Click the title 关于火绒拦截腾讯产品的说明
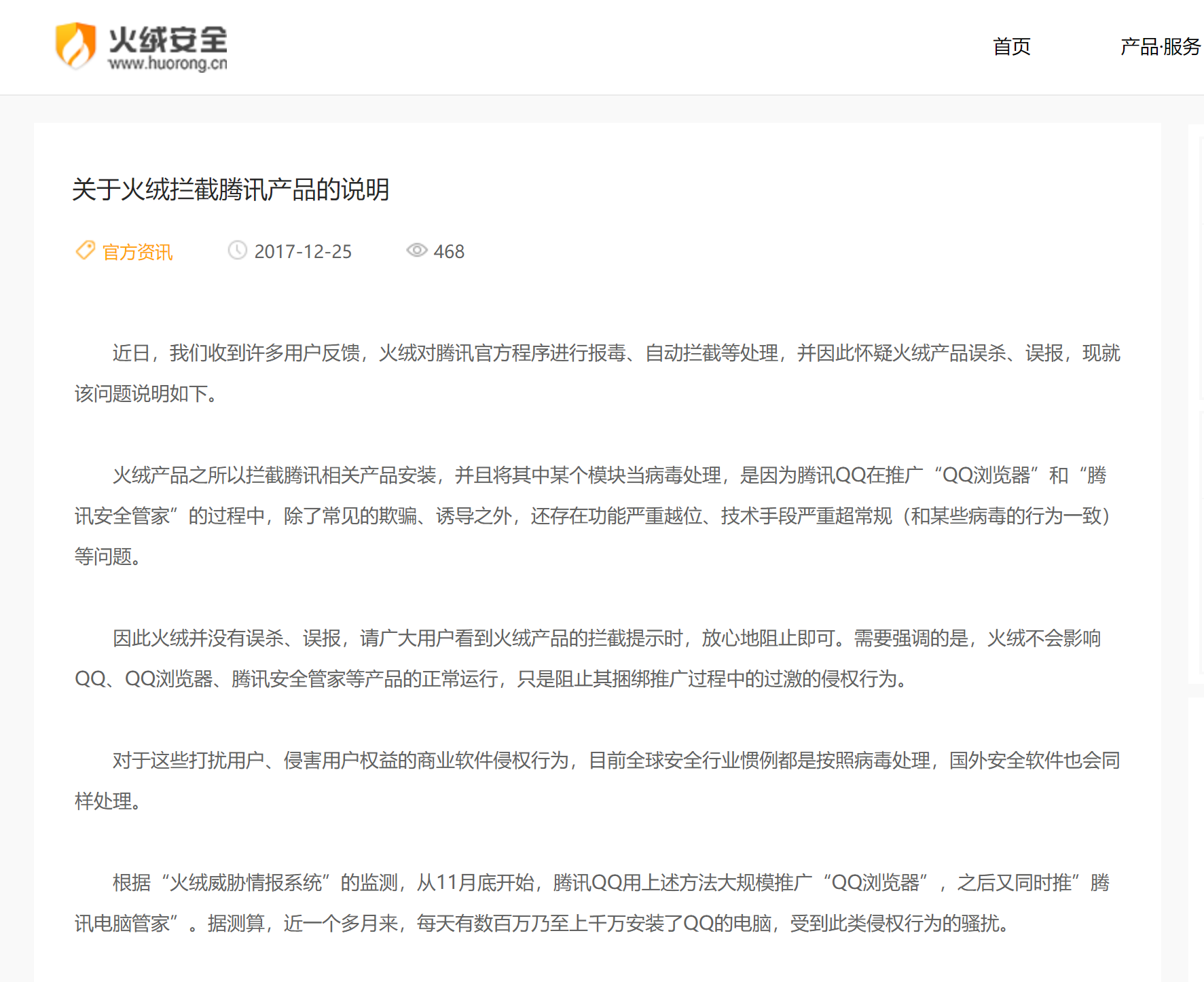This screenshot has width=1204, height=982. pyautogui.click(x=231, y=189)
